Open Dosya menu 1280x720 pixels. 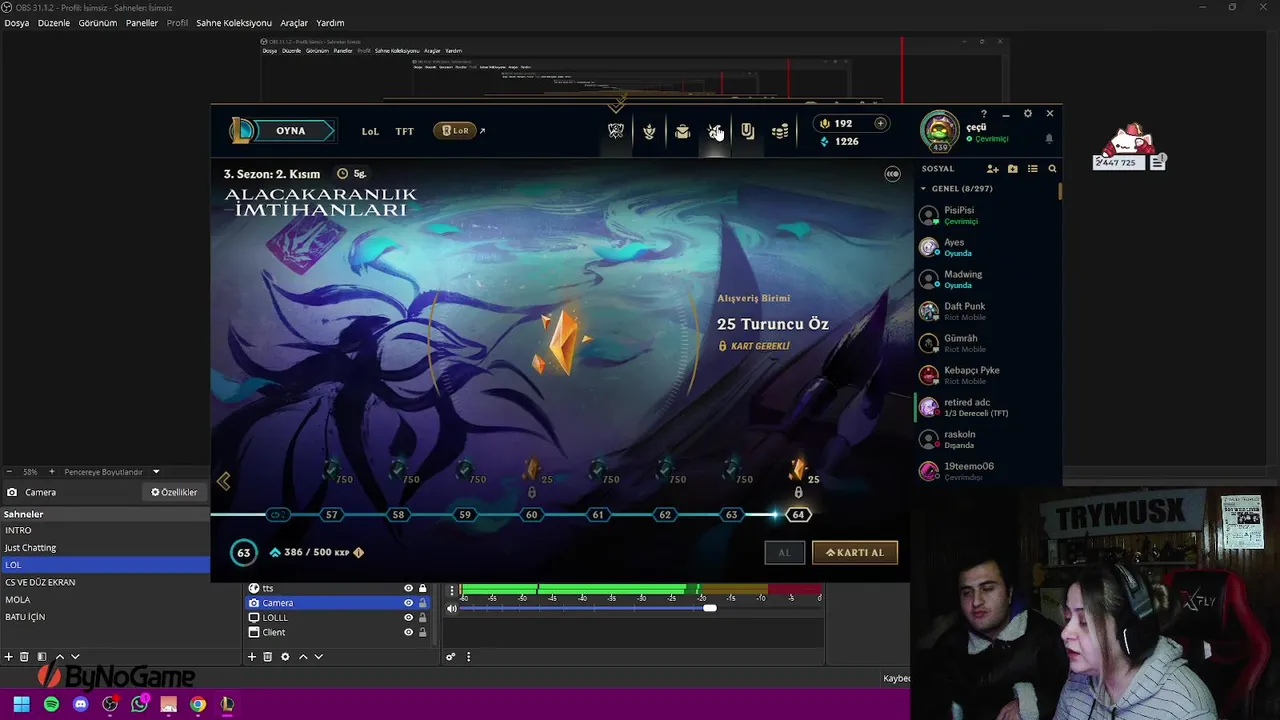(17, 23)
